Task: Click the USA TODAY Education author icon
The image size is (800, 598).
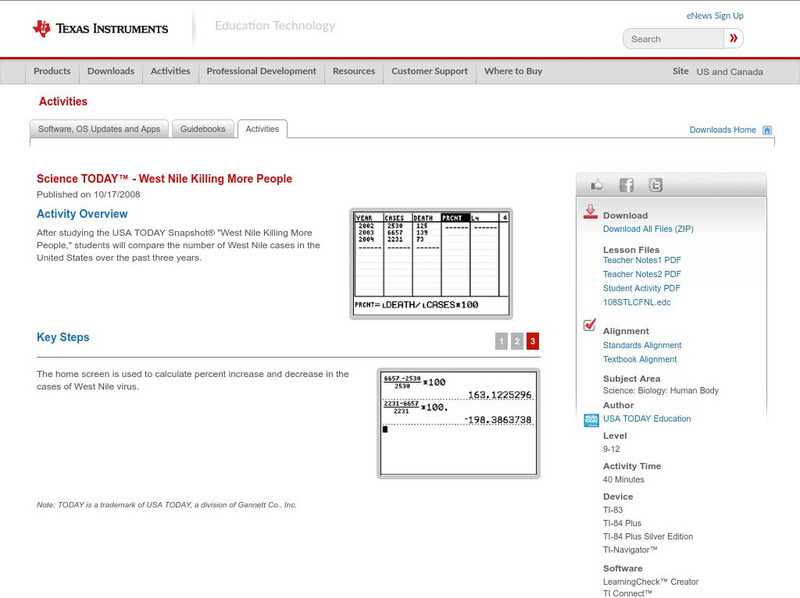Action: 591,418
